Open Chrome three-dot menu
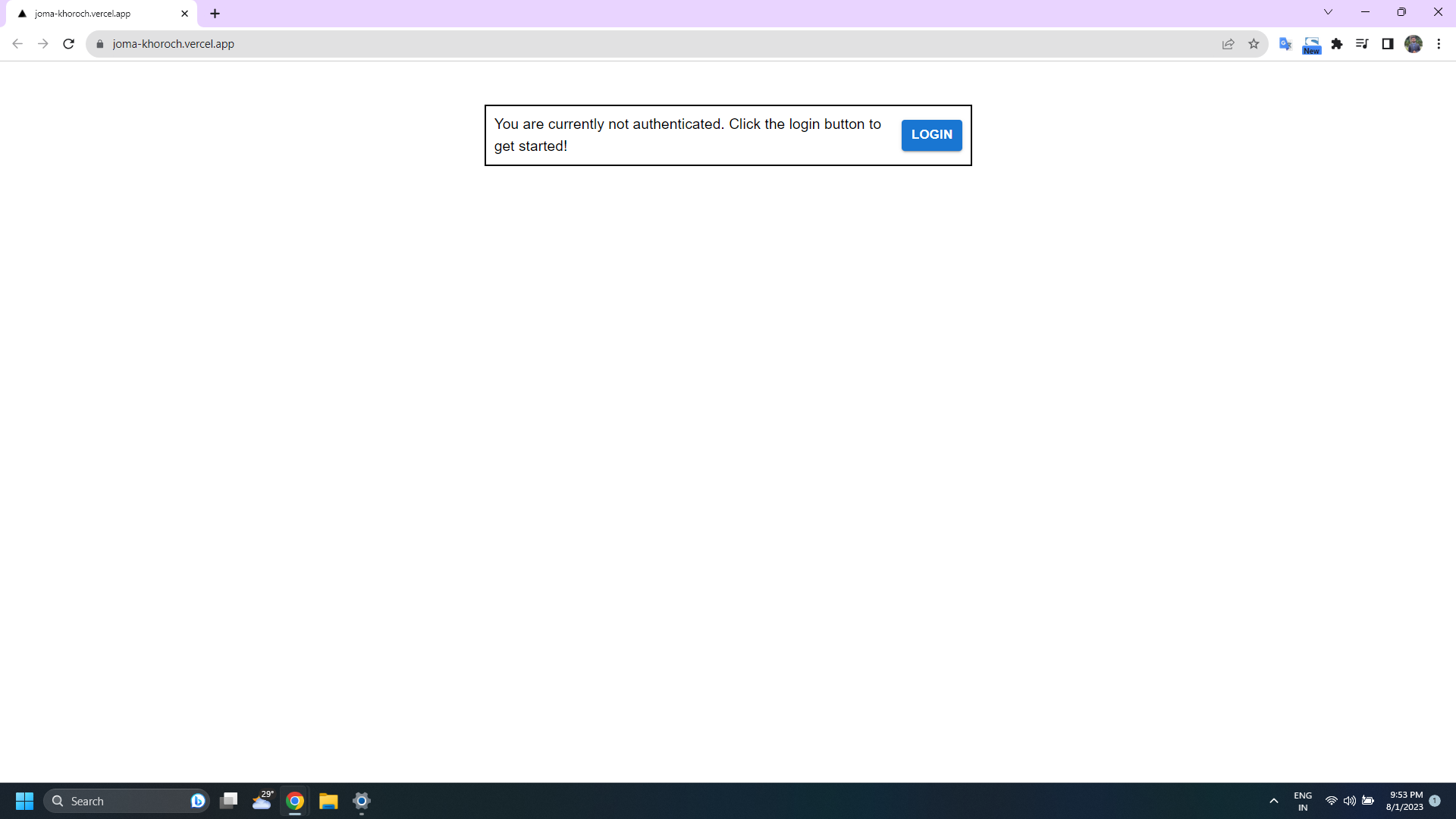The width and height of the screenshot is (1456, 819). [x=1439, y=44]
